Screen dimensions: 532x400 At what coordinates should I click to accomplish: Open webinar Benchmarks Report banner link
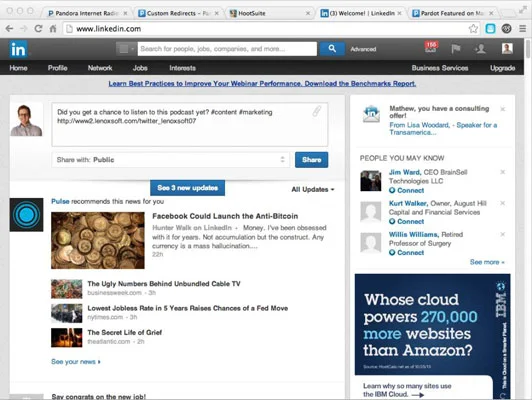click(x=262, y=83)
